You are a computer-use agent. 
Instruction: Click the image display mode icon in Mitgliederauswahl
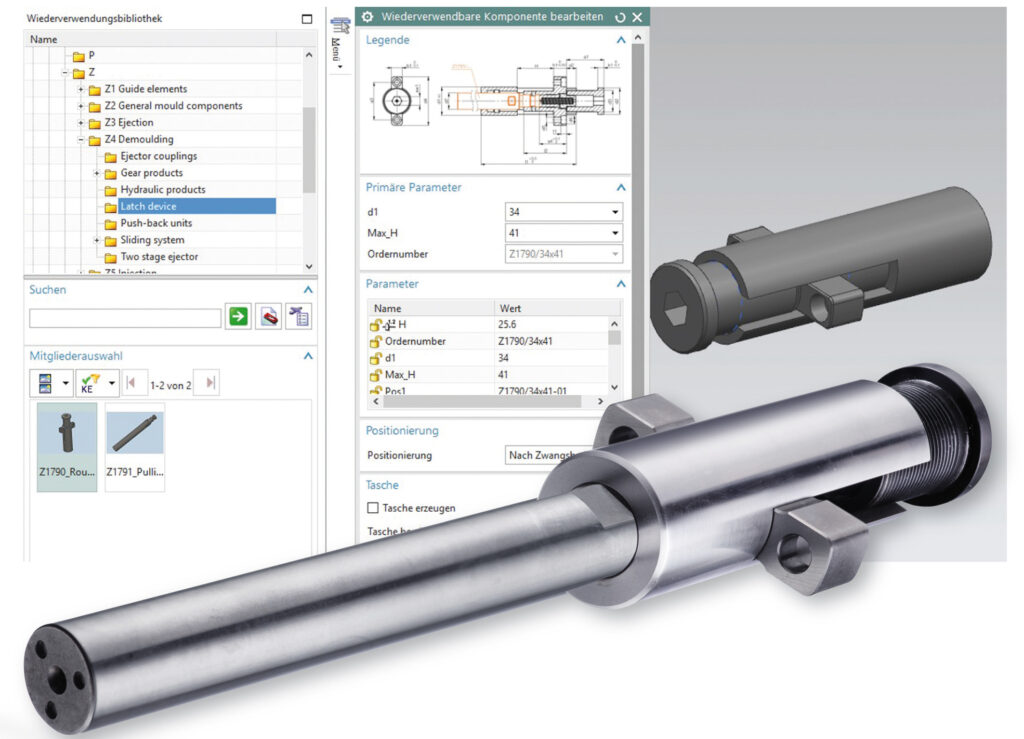pyautogui.click(x=45, y=382)
